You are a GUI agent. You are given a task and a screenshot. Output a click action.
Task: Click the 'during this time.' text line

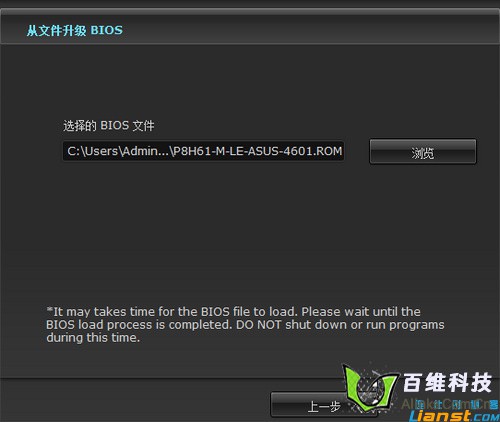(x=93, y=338)
